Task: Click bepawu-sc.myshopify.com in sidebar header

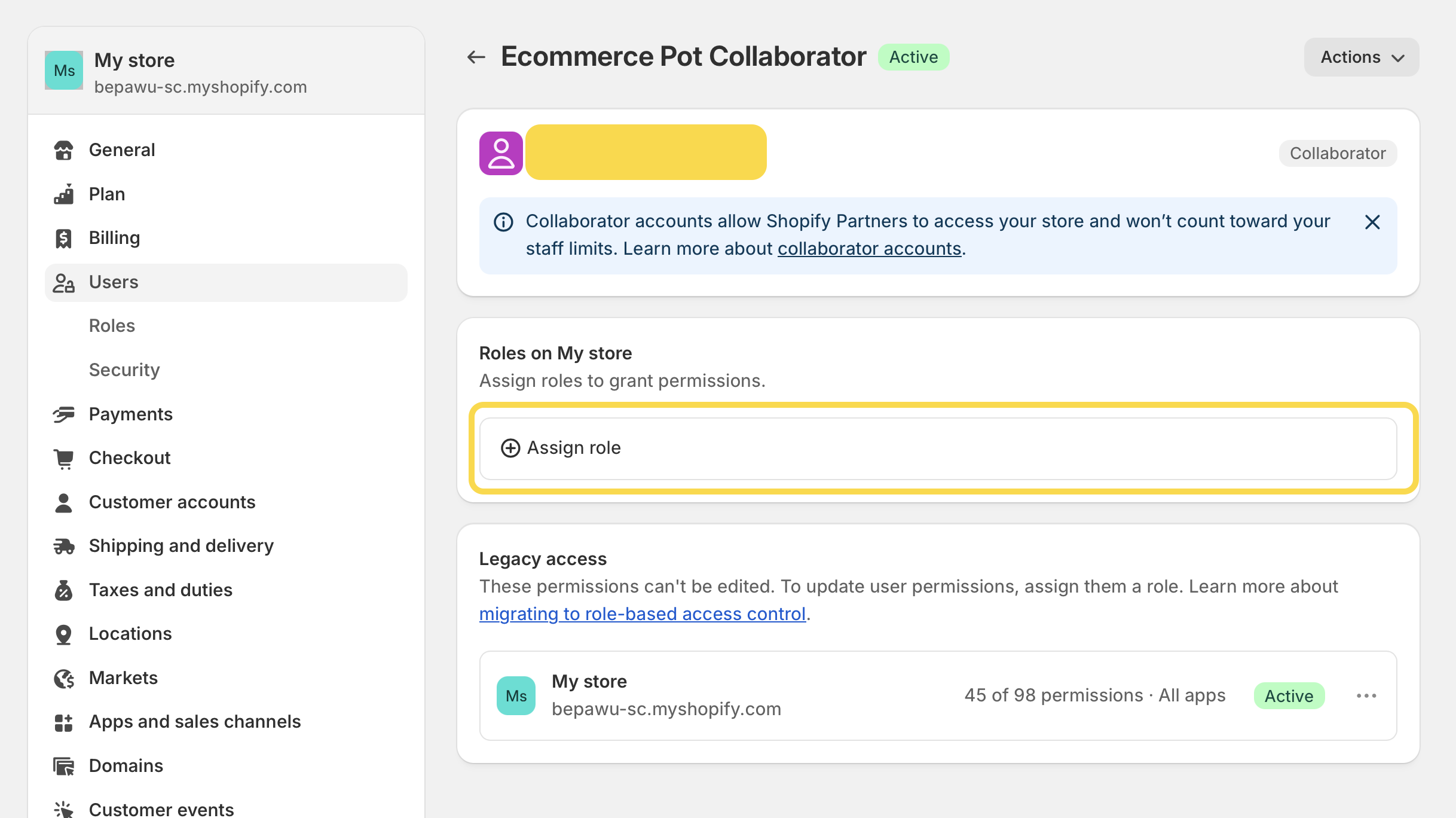Action: coord(200,87)
